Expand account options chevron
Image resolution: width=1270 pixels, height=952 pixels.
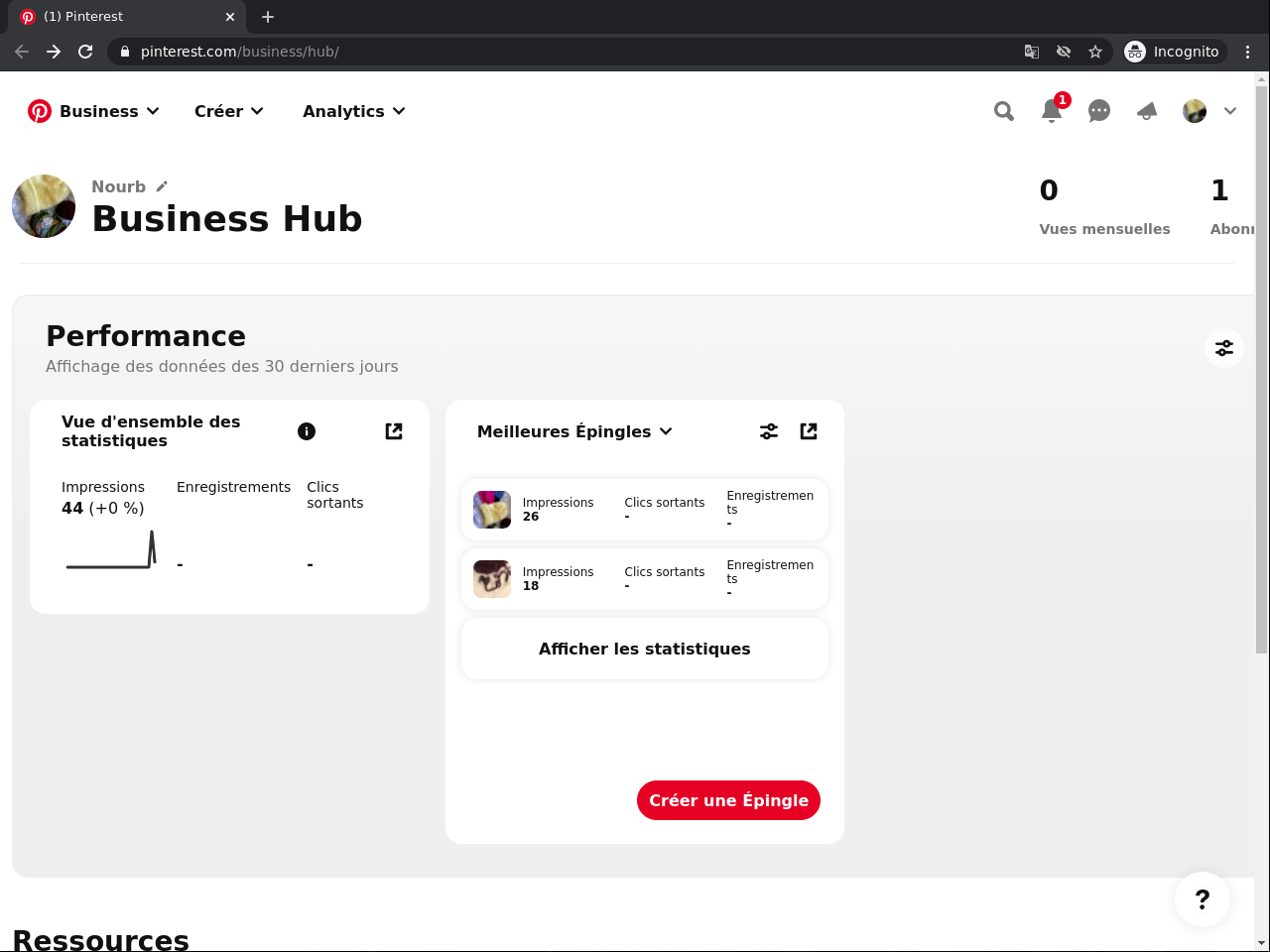[x=1230, y=111]
